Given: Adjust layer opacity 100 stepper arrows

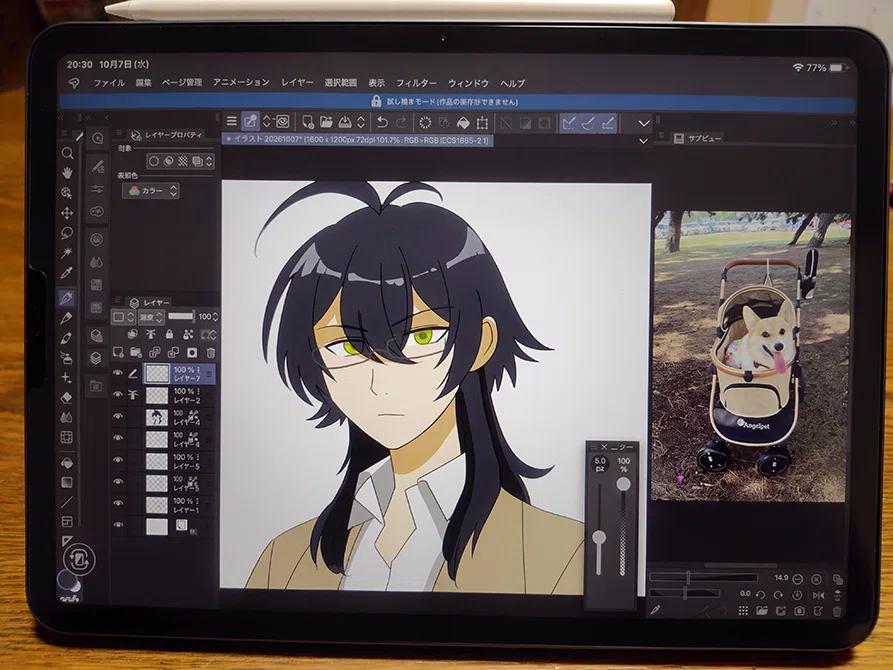Looking at the screenshot, I should 215,316.
